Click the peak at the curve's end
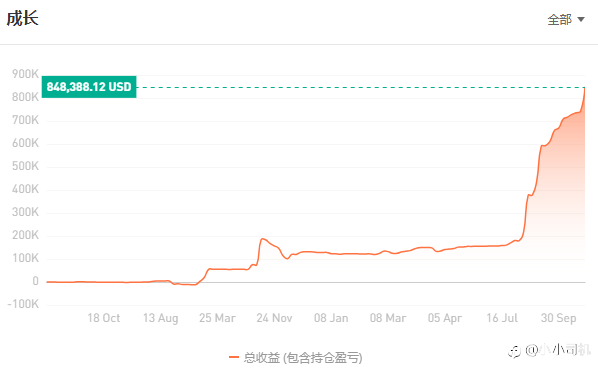The height and width of the screenshot is (378, 598). [584, 88]
